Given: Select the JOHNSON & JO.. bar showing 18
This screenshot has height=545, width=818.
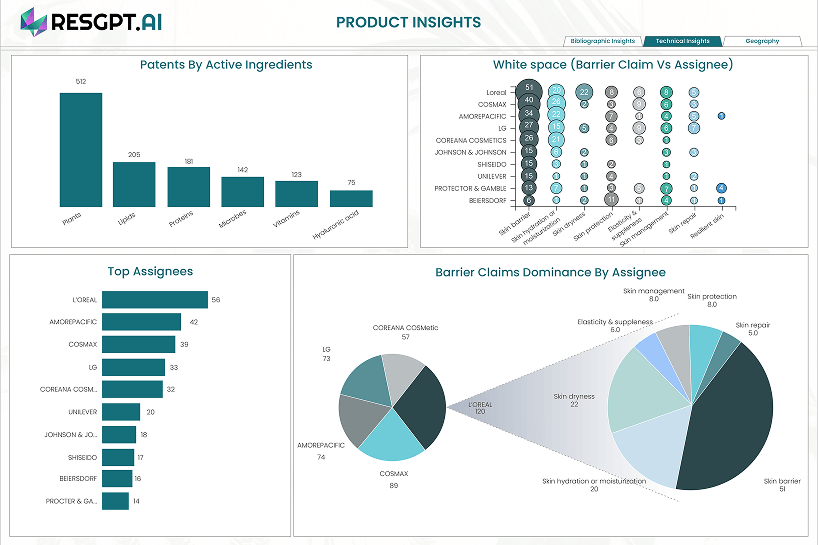Looking at the screenshot, I should click(119, 434).
